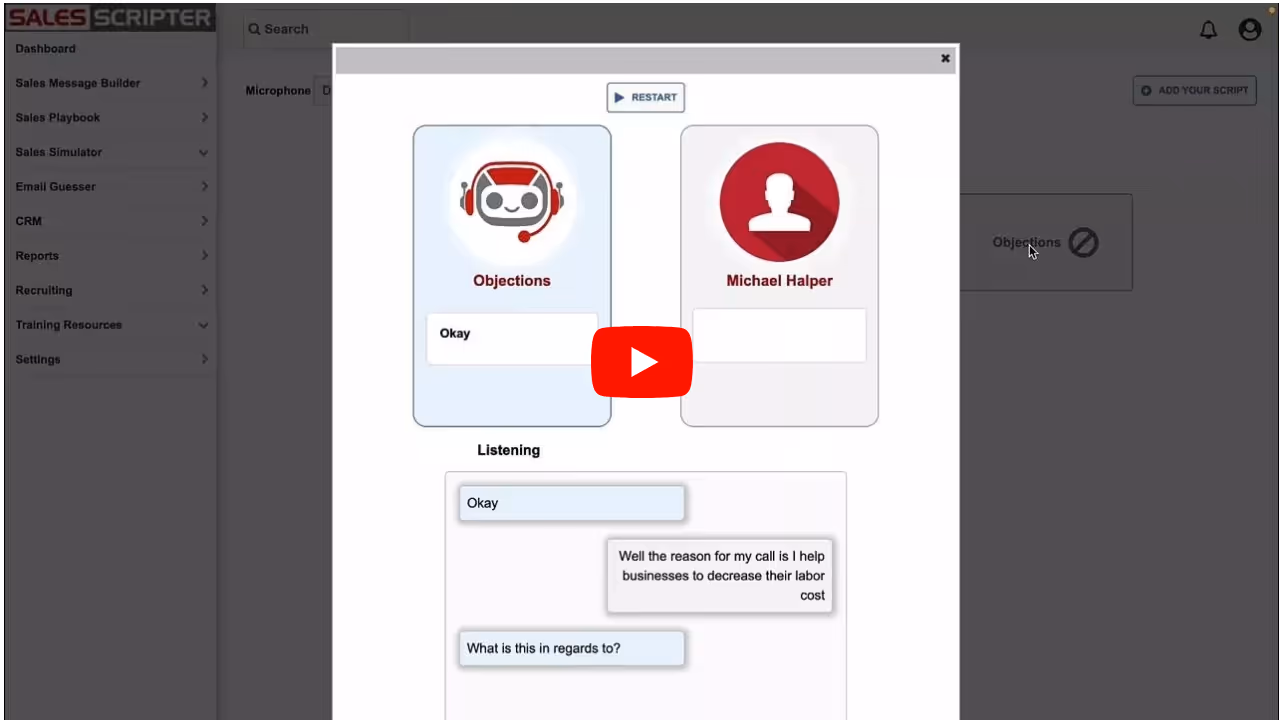Click the 'Objections' name in the robot card
The image size is (1280, 720).
pyautogui.click(x=512, y=281)
